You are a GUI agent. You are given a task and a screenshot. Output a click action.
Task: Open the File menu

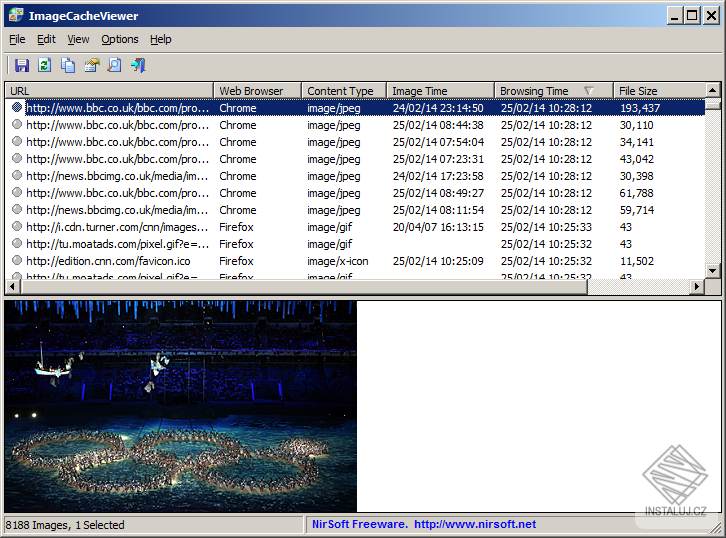[17, 39]
